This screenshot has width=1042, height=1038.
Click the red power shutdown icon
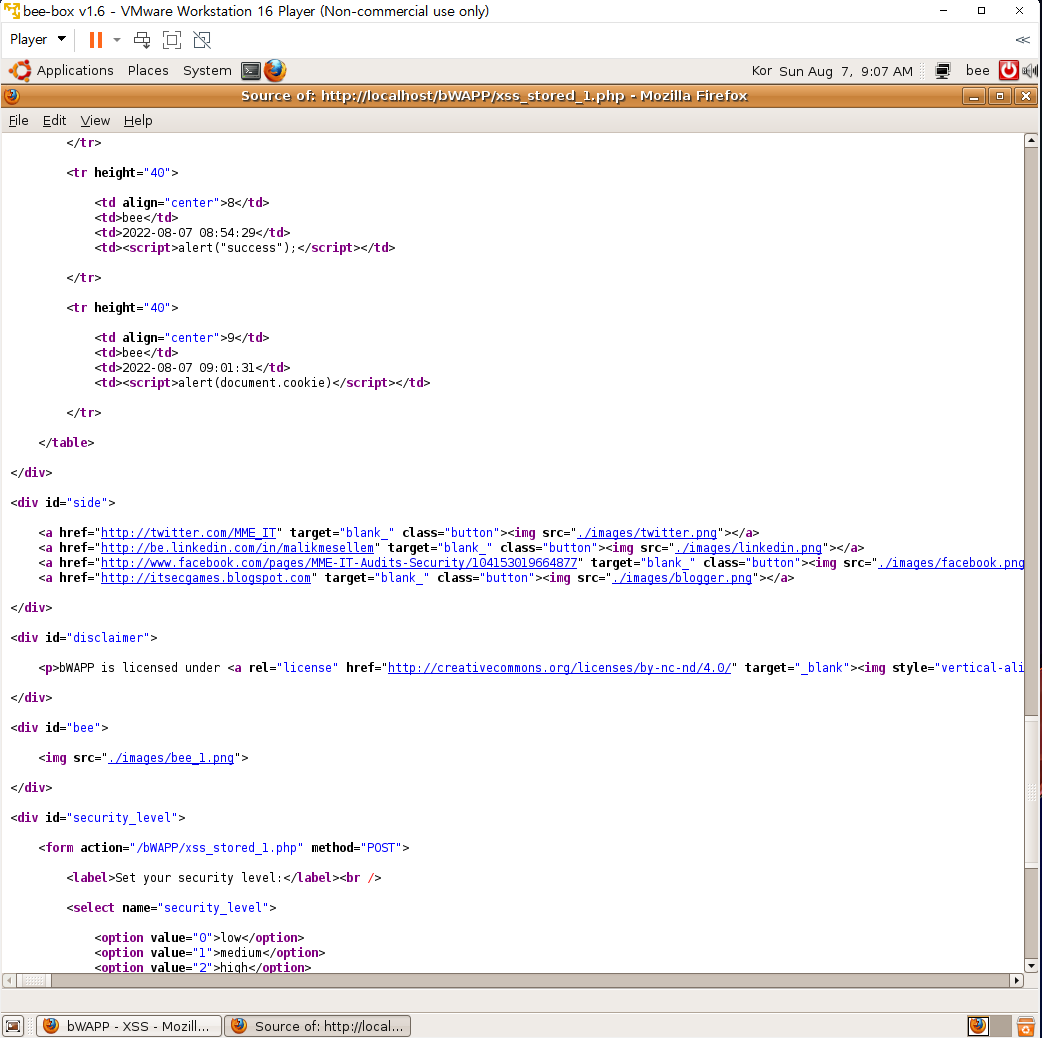pos(1008,70)
